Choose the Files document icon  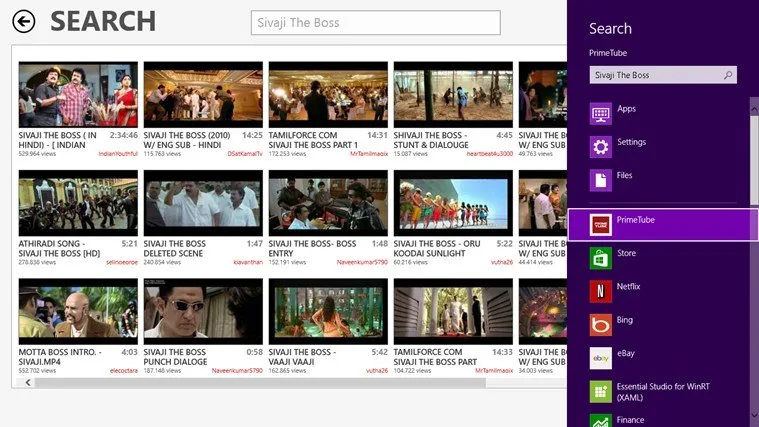click(x=601, y=180)
